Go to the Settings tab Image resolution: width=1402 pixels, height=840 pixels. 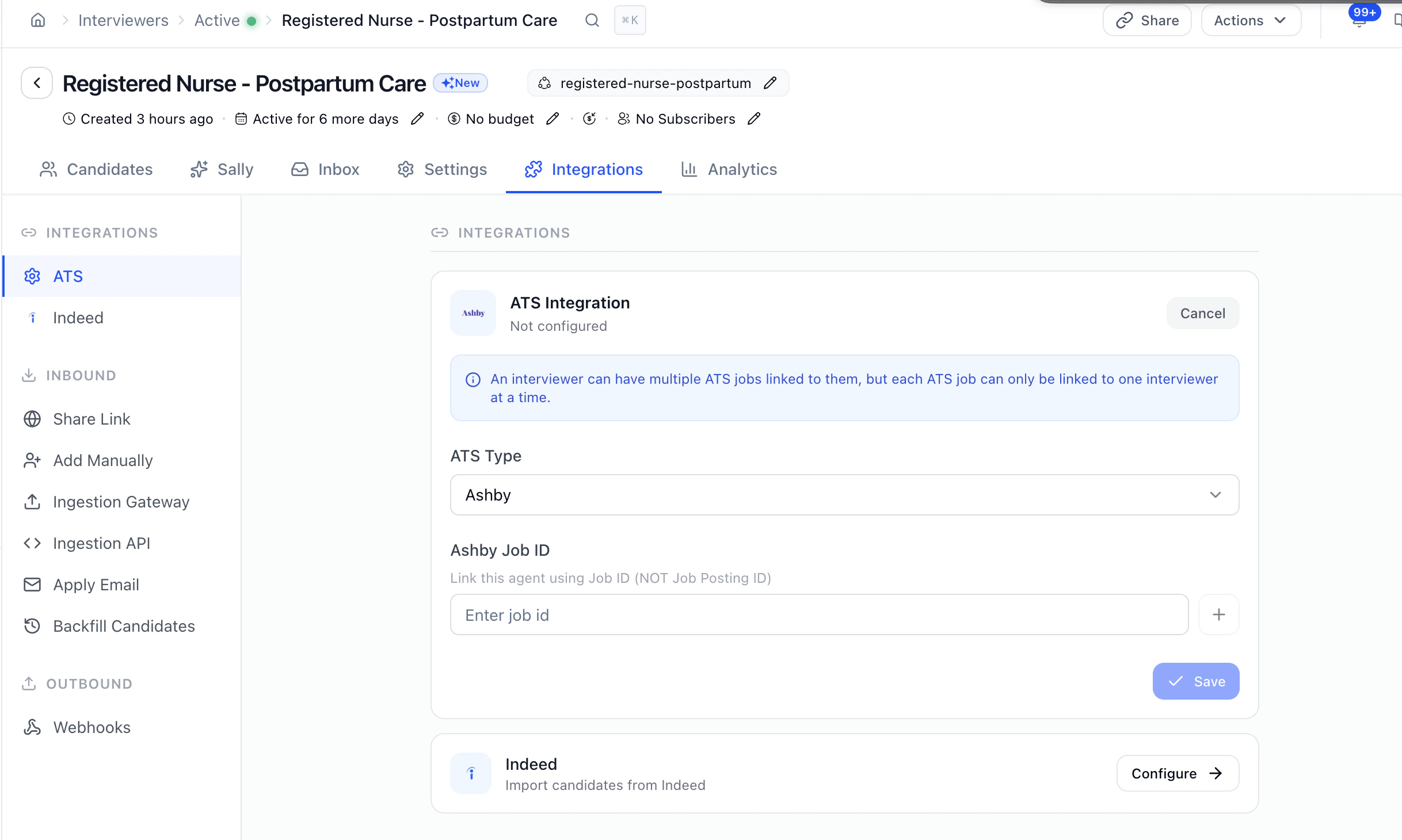(x=442, y=169)
